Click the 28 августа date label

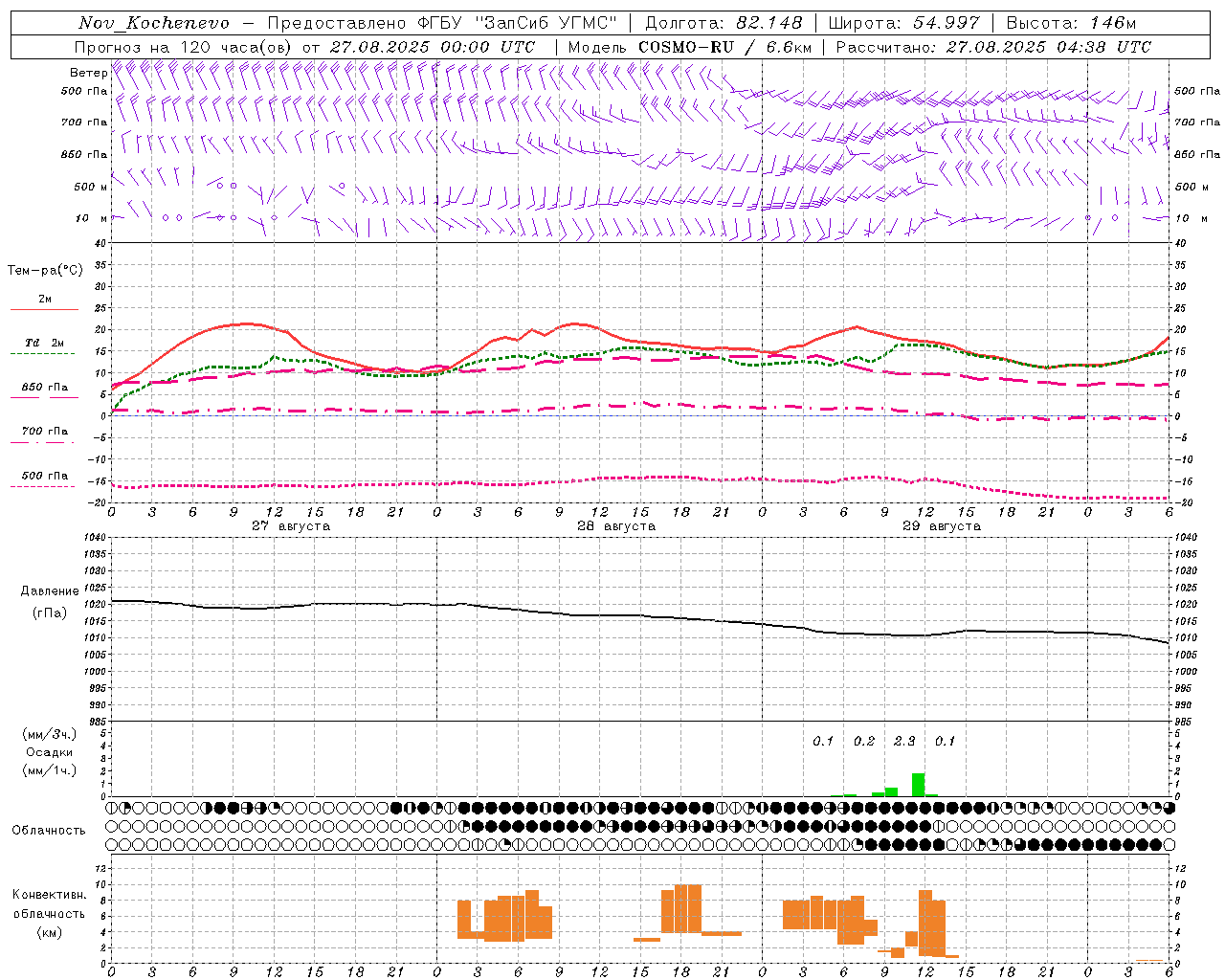[x=616, y=526]
